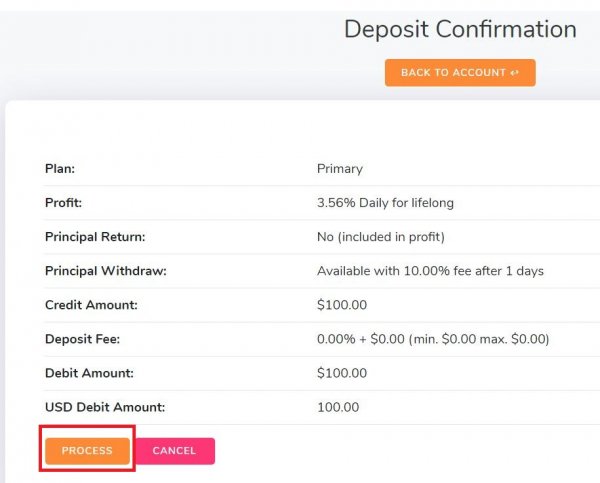
Task: Click the USD Debit Amount label
Action: (105, 407)
